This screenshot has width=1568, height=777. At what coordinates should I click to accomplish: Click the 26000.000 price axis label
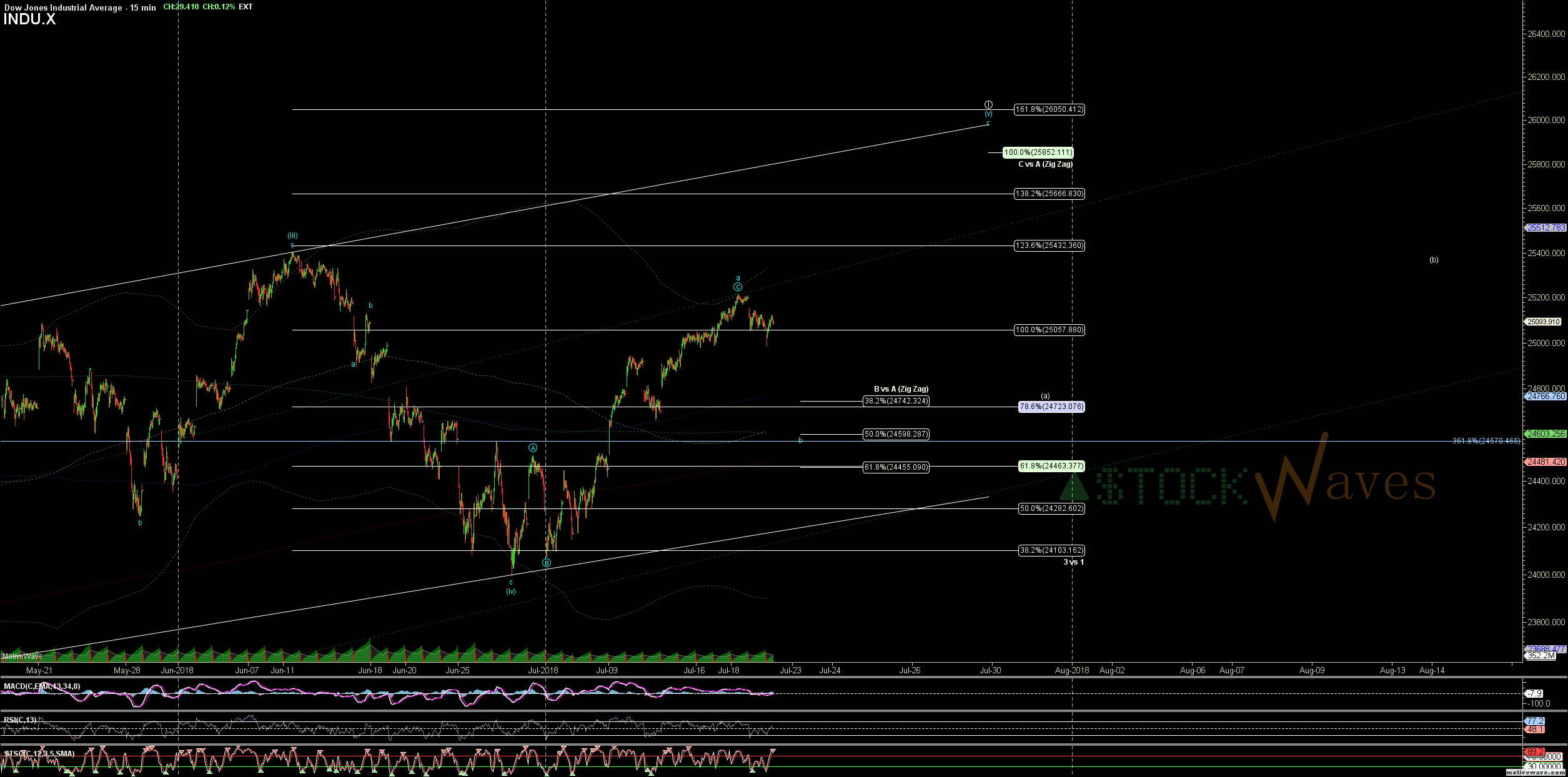click(x=1546, y=120)
